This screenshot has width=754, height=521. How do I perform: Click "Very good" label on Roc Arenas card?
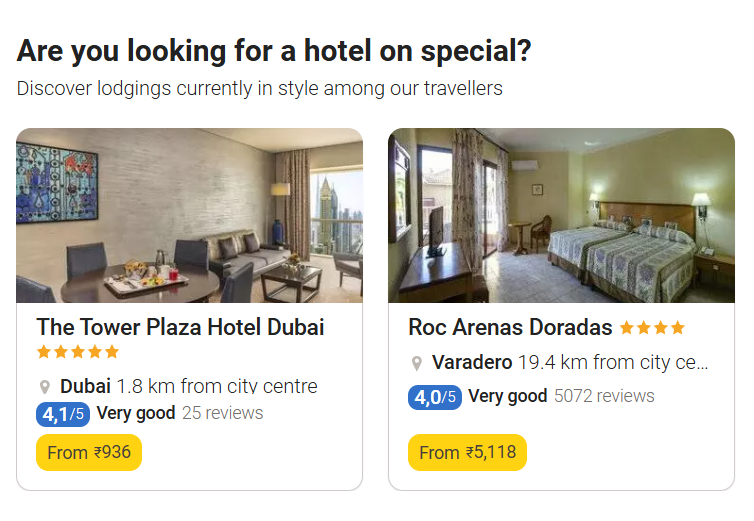click(507, 396)
